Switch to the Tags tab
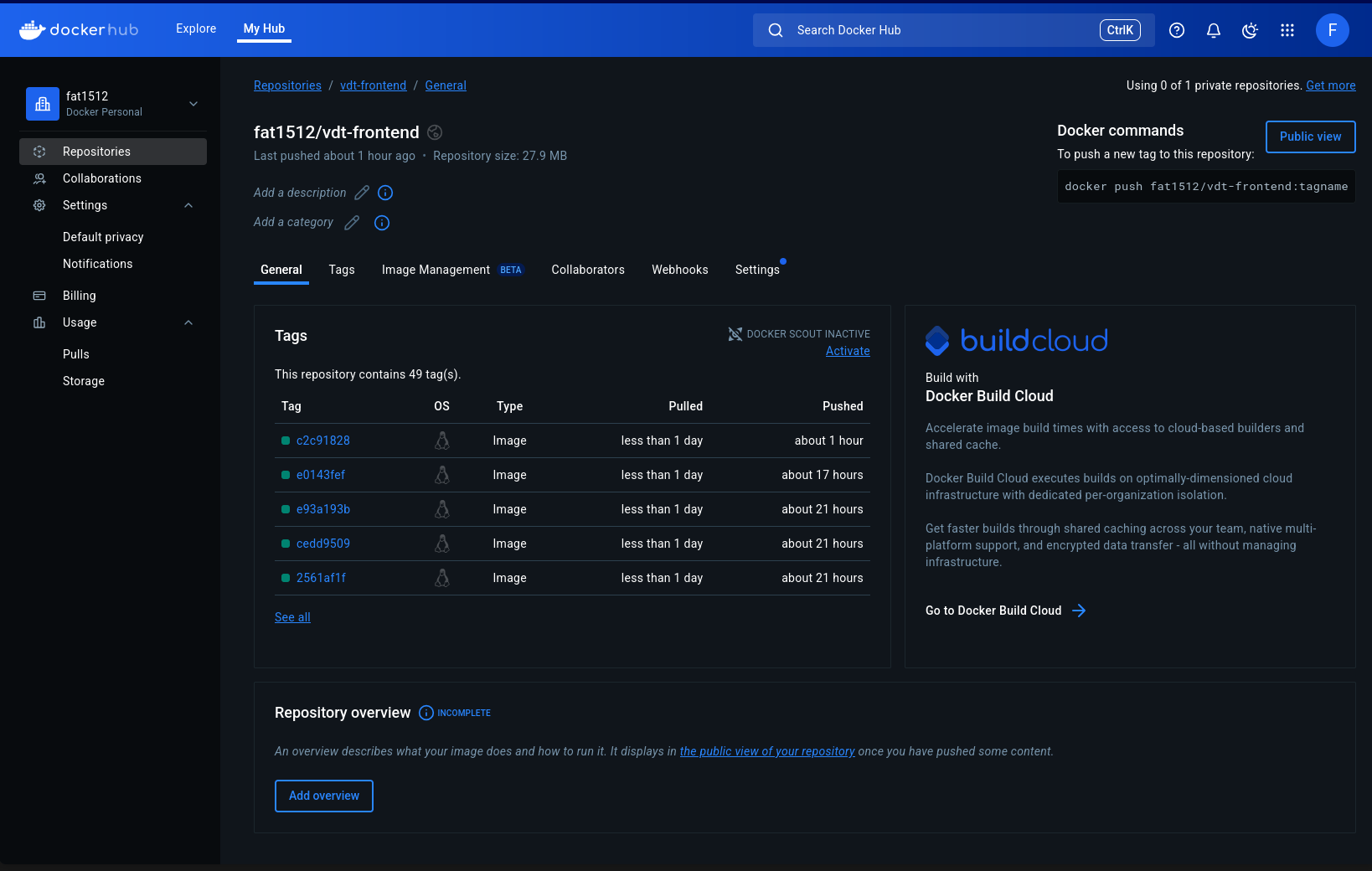The width and height of the screenshot is (1372, 871). [342, 270]
